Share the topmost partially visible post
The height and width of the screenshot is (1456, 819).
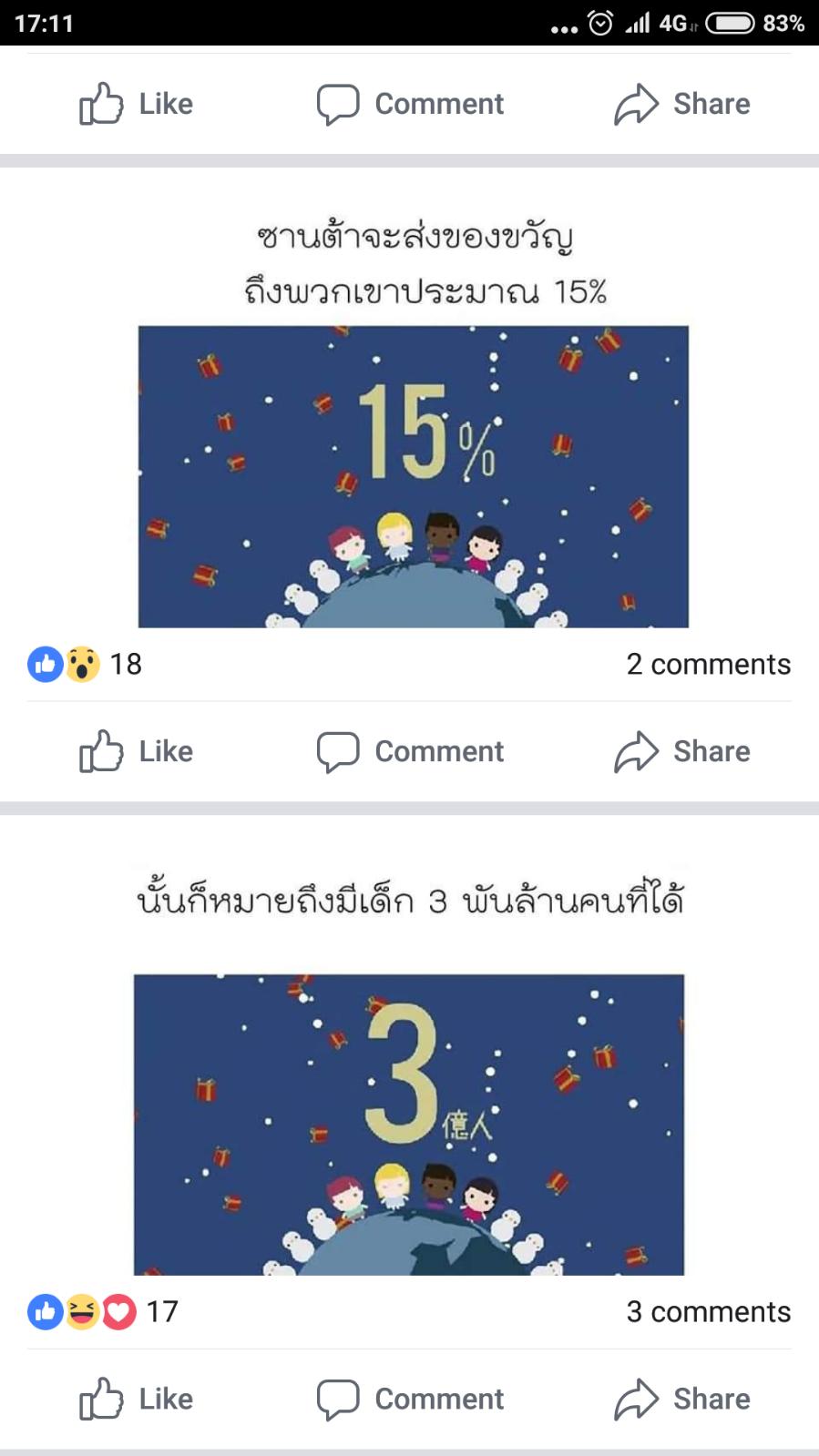681,104
